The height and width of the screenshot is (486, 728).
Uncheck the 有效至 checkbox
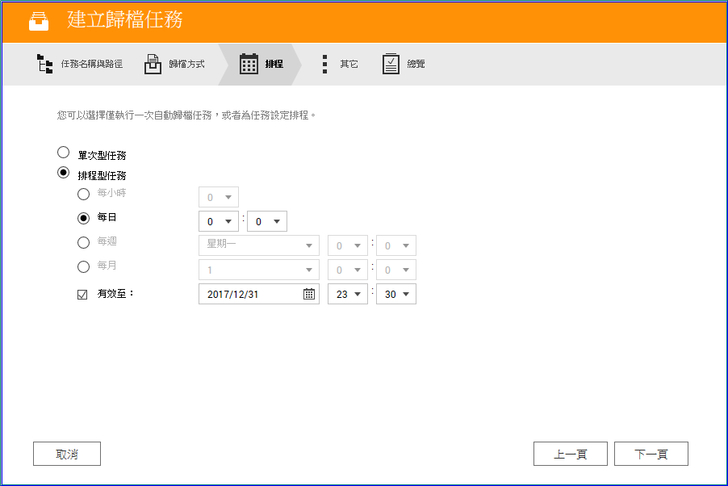83,294
